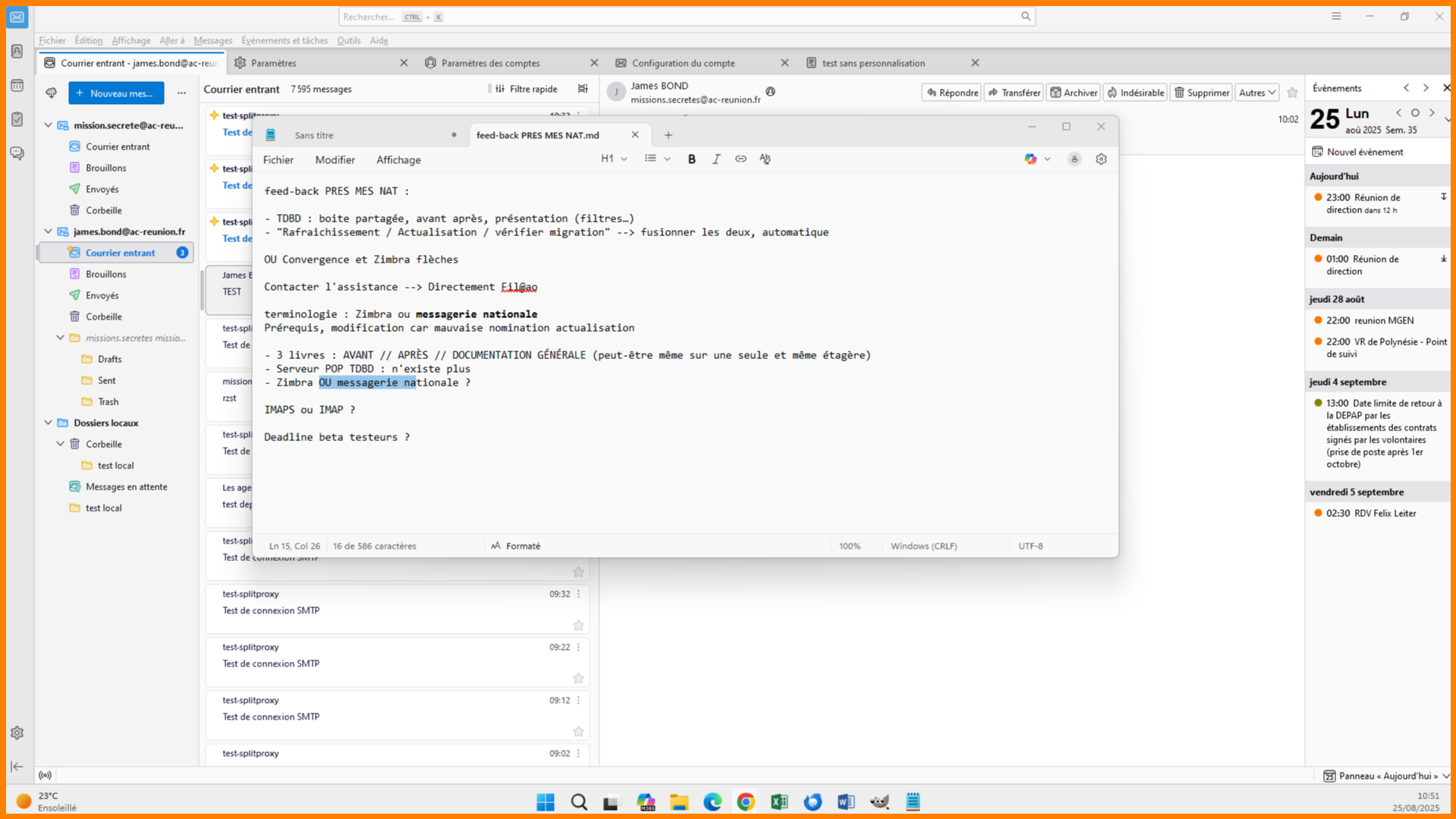Open the Copilot icon in Notepad
The image size is (1456, 819).
coord(1030,159)
